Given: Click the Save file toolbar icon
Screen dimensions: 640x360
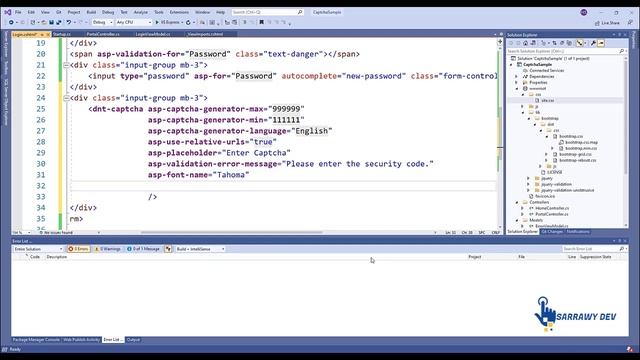Looking at the screenshot, I should [x=51, y=22].
